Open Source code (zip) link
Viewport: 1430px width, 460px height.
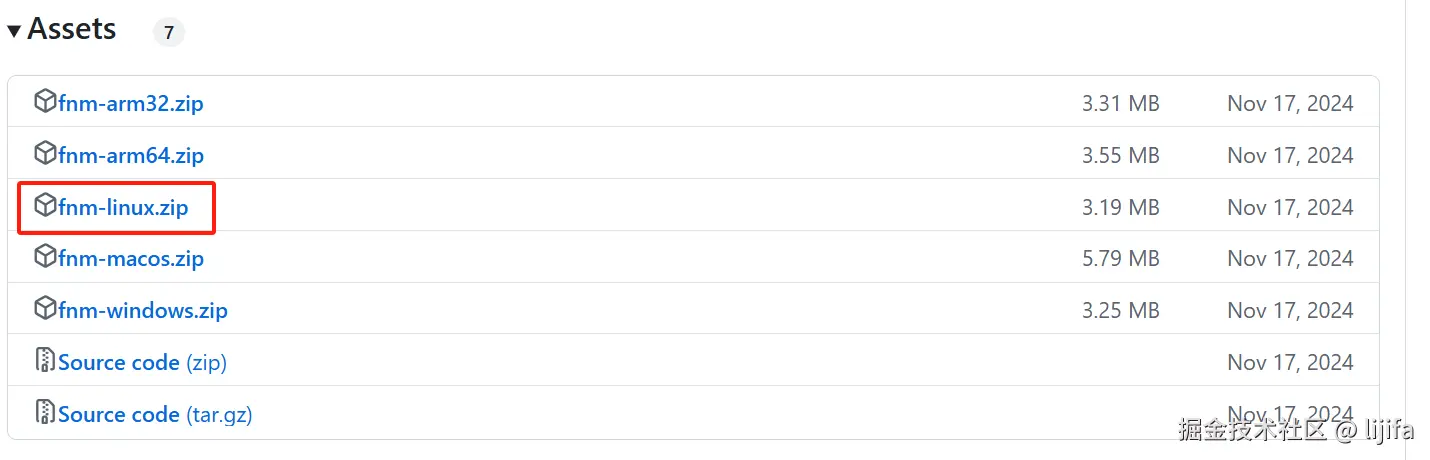[x=142, y=362]
